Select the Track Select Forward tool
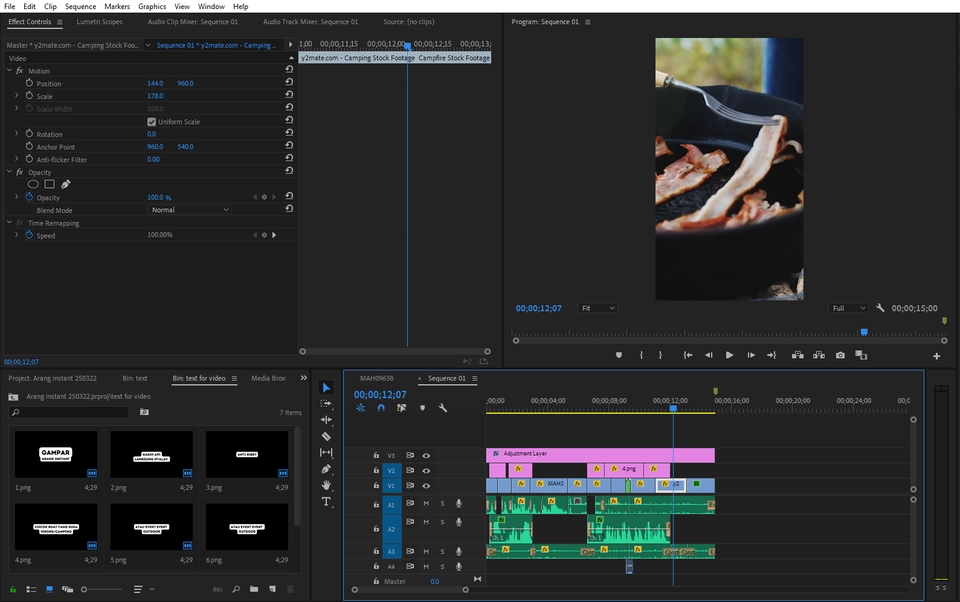960x602 pixels. point(325,402)
